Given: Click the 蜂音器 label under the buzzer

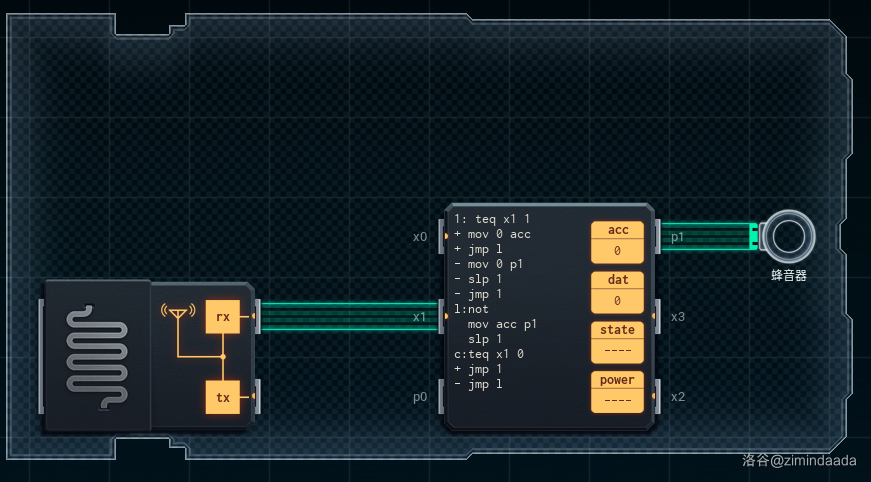Looking at the screenshot, I should [x=788, y=274].
